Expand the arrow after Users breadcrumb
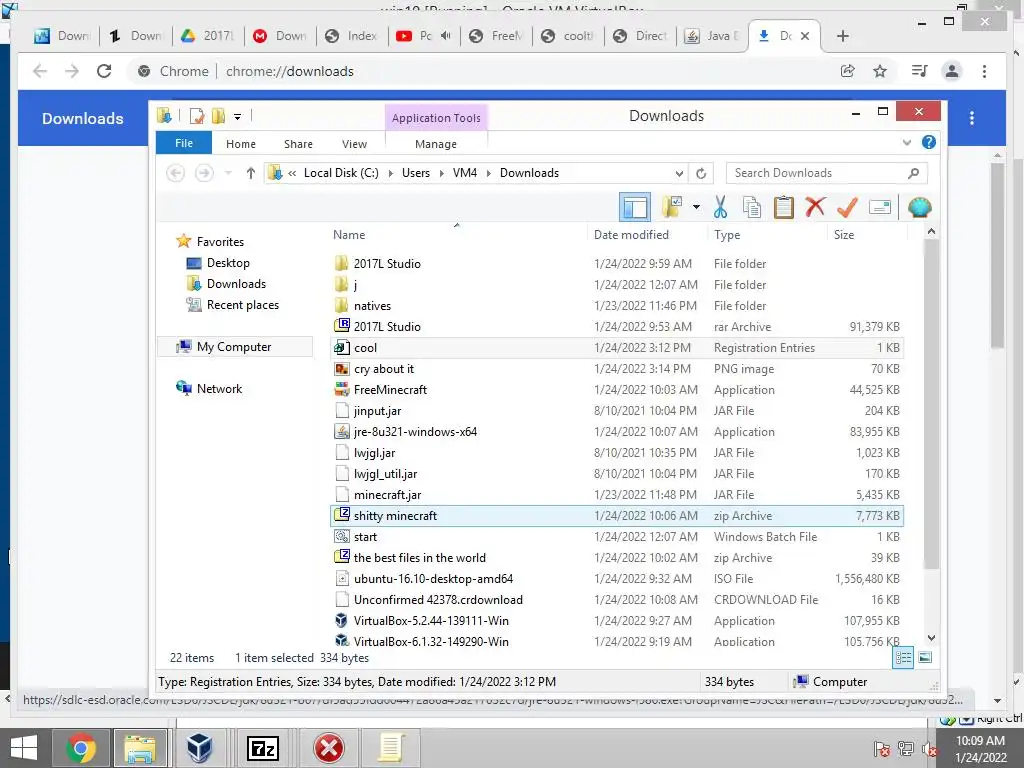The height and width of the screenshot is (768, 1024). tap(441, 173)
